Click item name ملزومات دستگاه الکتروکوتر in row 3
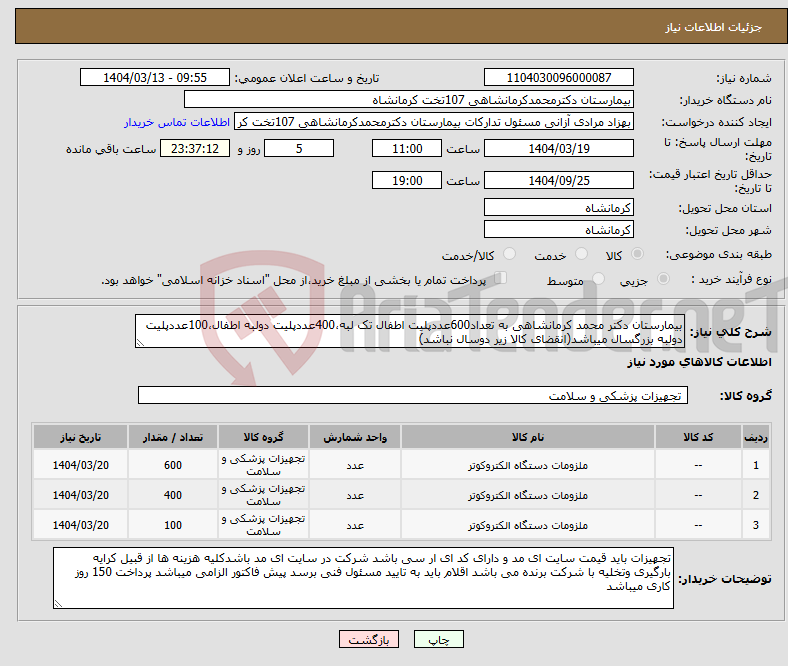The height and width of the screenshot is (666, 788). pos(528,525)
